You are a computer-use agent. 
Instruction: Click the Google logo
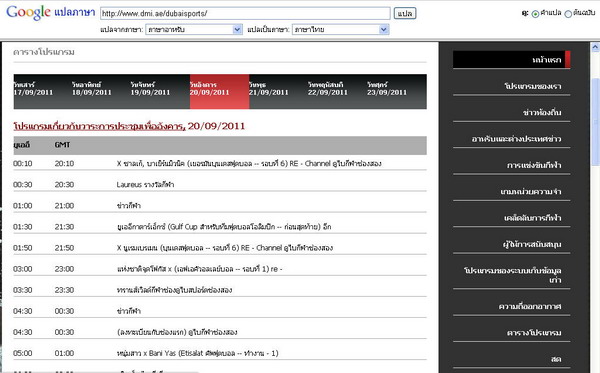click(28, 13)
